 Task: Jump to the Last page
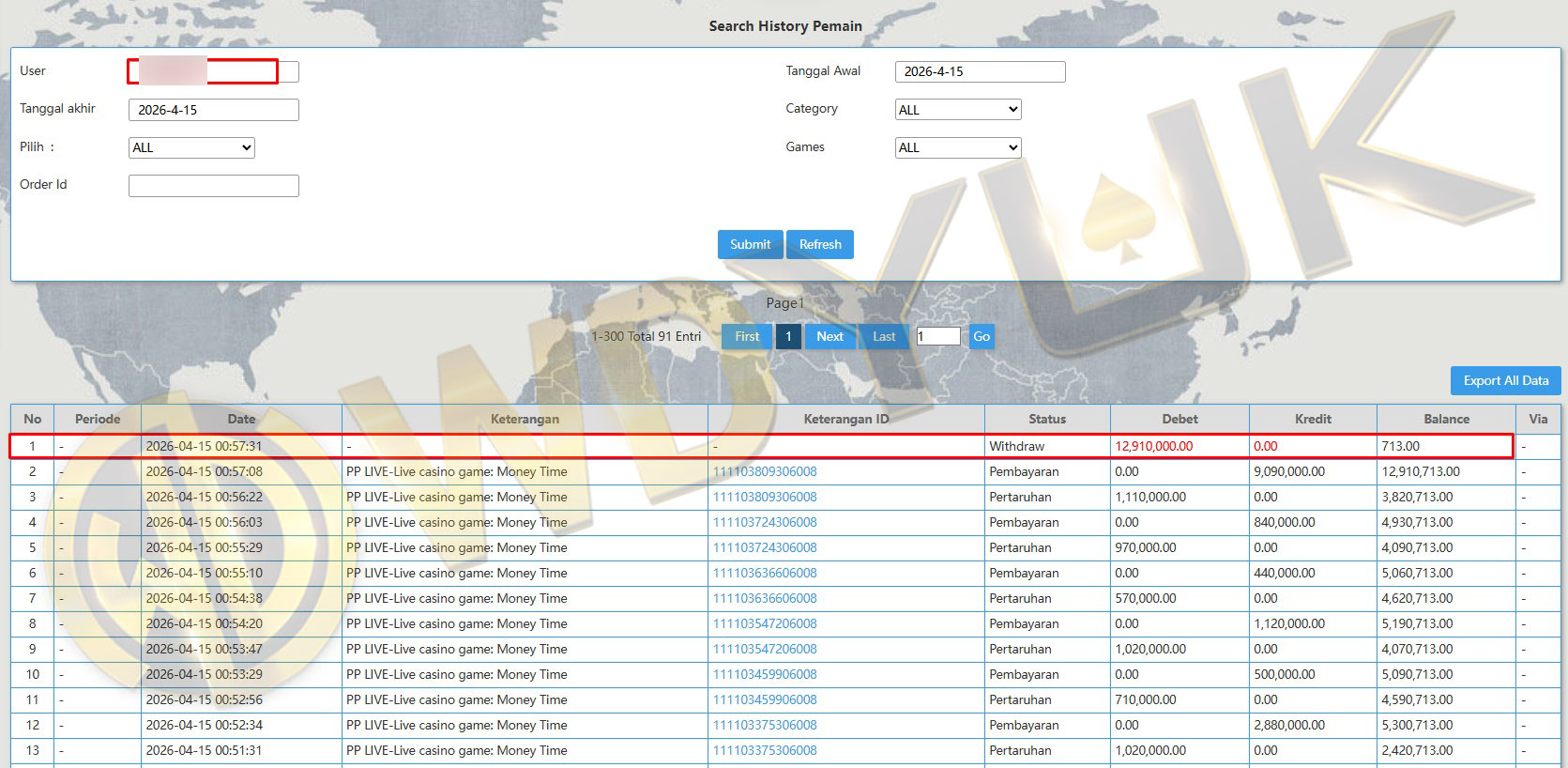click(884, 336)
